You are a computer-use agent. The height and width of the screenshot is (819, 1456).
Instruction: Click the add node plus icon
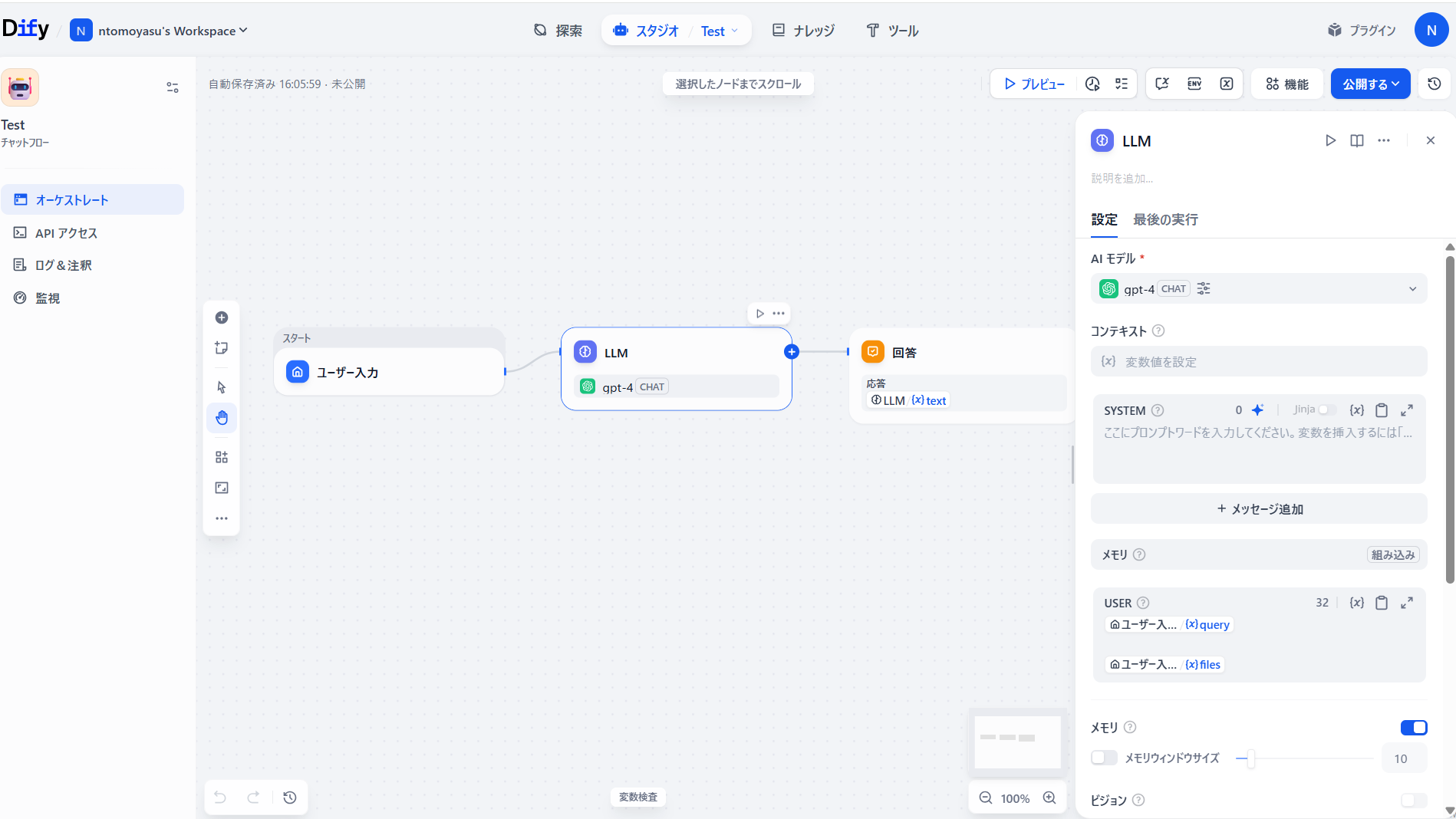tap(222, 317)
